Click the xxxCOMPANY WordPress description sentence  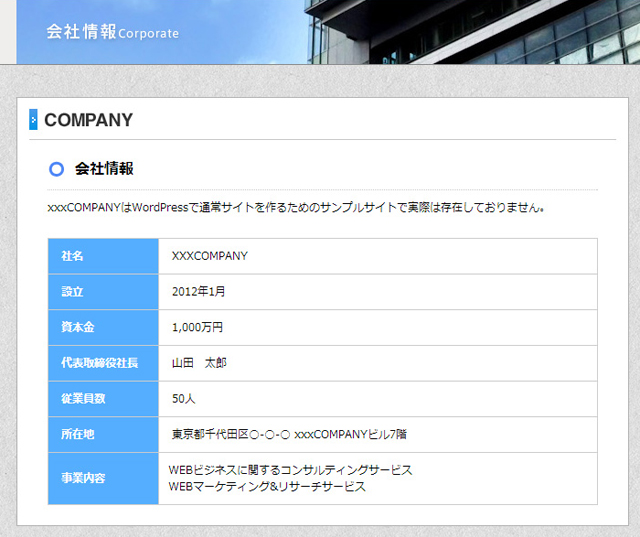click(296, 209)
